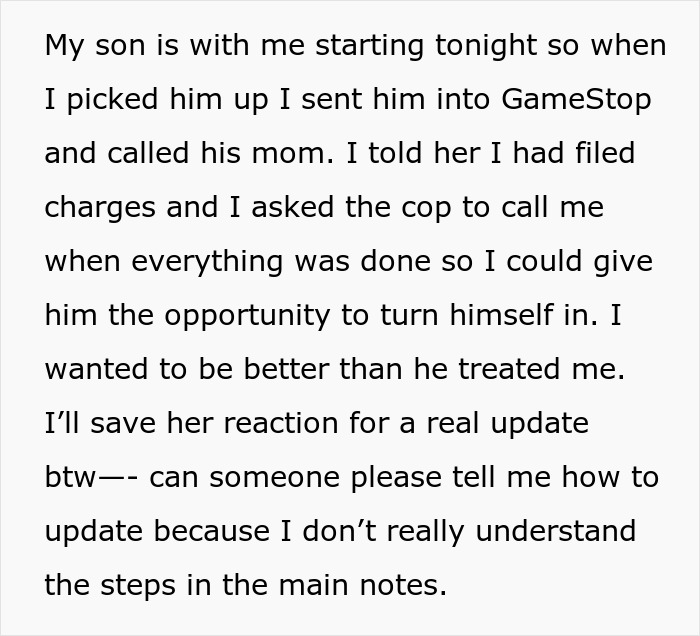Click the text "btw" at line start
The height and width of the screenshot is (636, 700).
pyautogui.click(x=68, y=478)
